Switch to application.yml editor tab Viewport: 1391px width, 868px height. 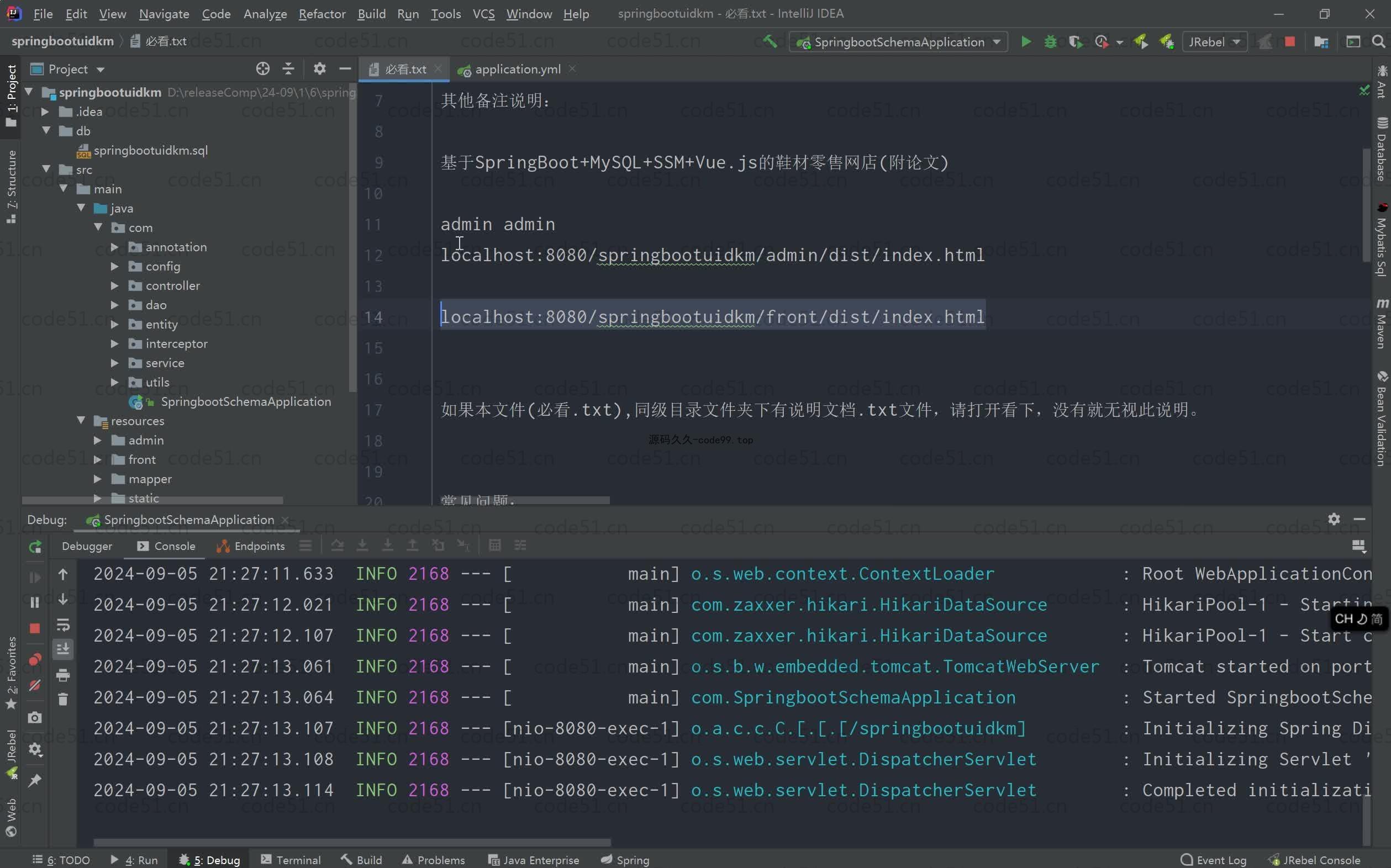517,69
